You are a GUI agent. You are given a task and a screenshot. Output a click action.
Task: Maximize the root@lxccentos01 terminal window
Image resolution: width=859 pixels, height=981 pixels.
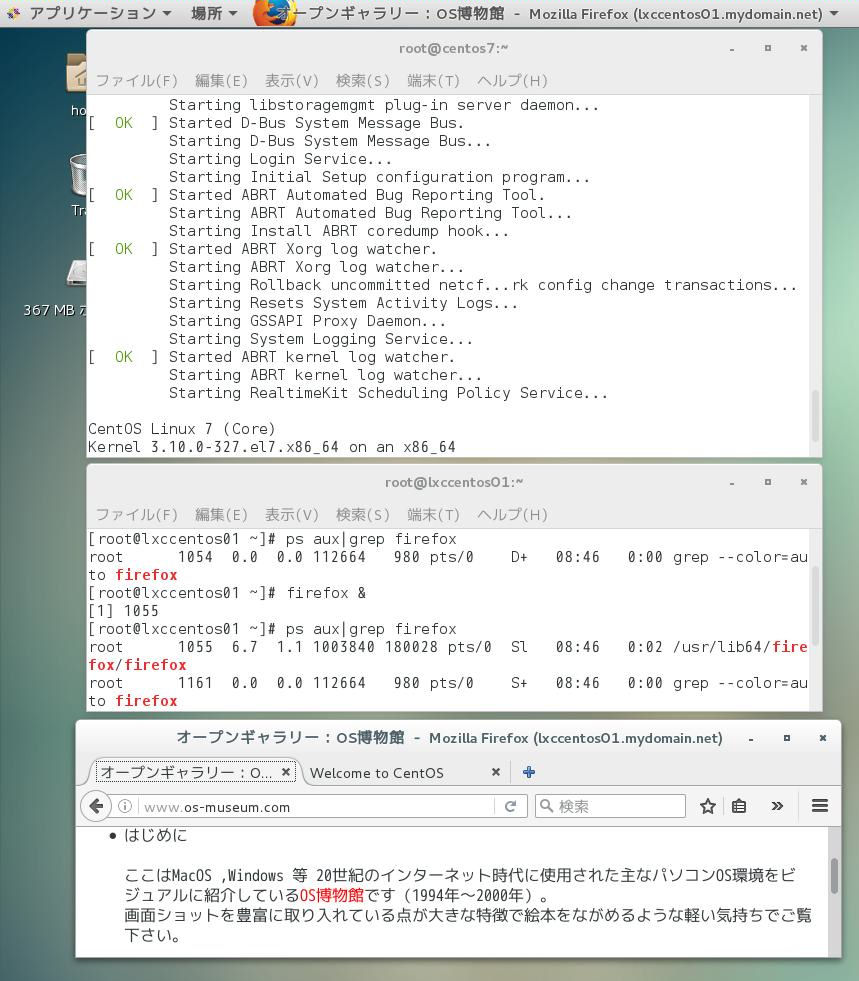tap(768, 482)
